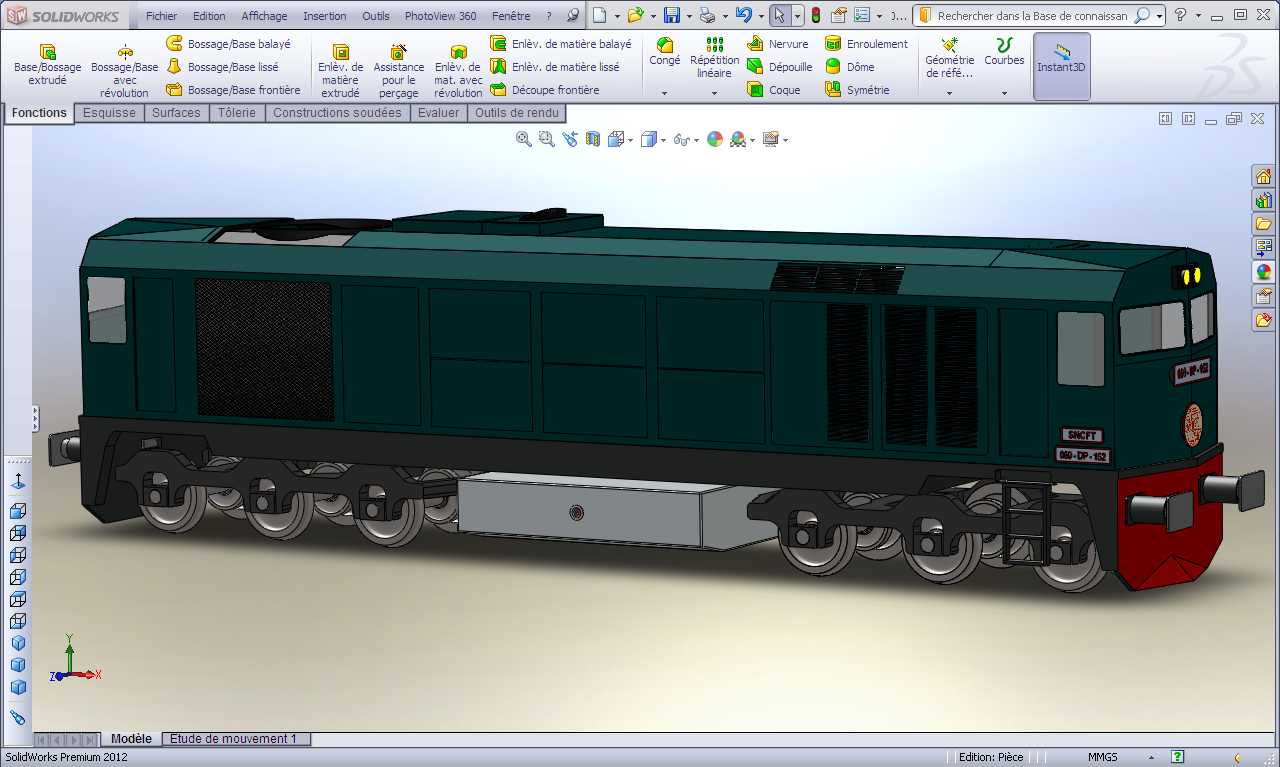
Task: Open the PhotoView 360 menu
Action: pos(440,16)
